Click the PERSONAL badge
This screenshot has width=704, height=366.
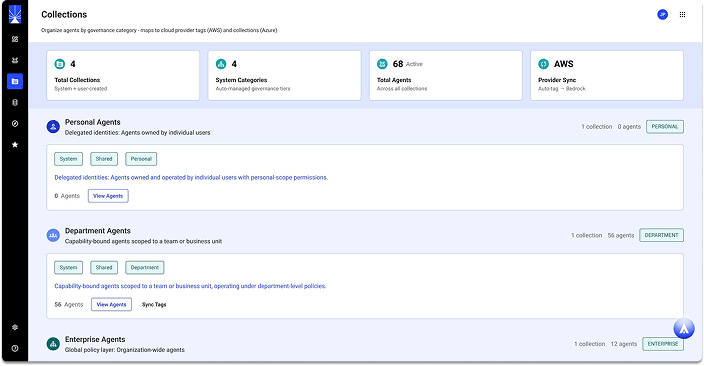665,127
